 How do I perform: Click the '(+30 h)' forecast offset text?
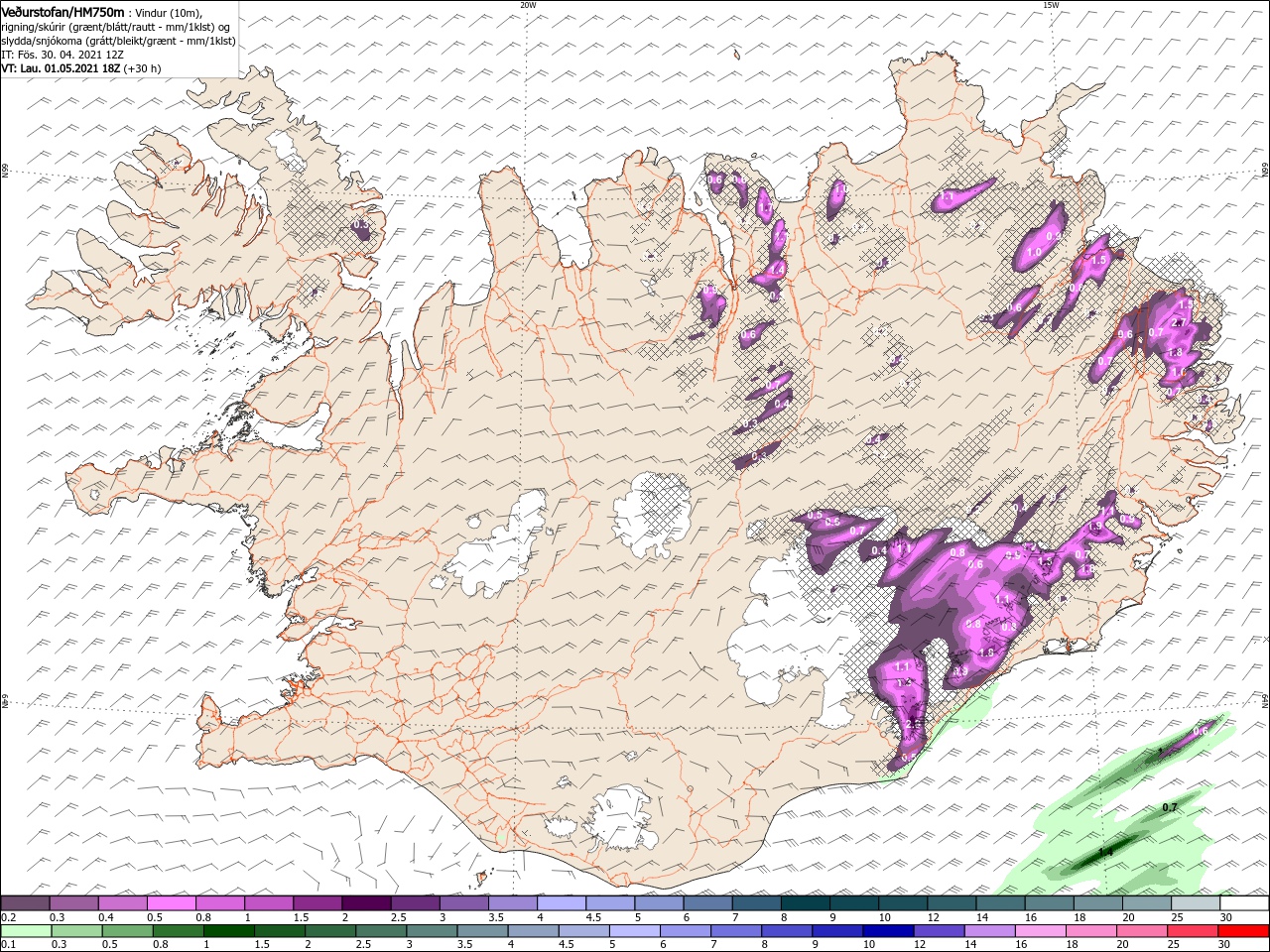coord(143,68)
